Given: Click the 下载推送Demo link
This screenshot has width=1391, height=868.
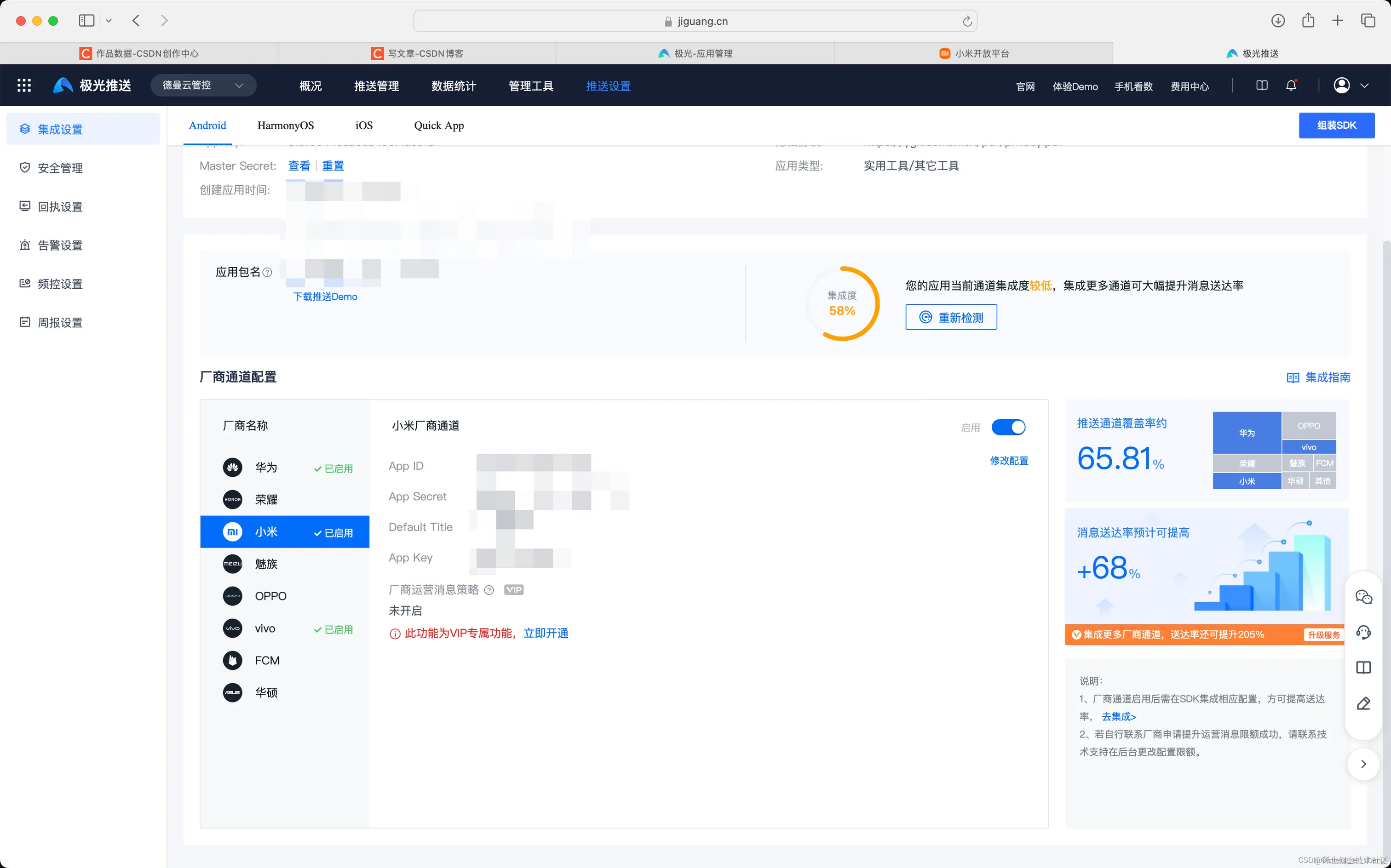Looking at the screenshot, I should 325,296.
